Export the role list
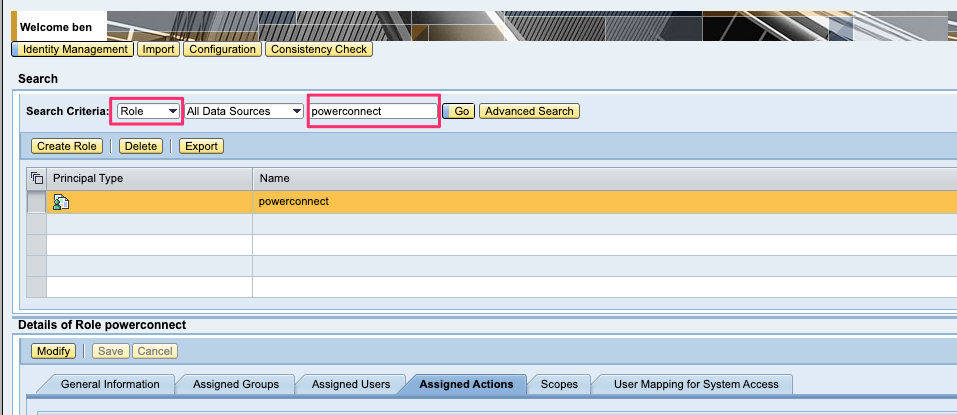This screenshot has width=957, height=415. 201,146
